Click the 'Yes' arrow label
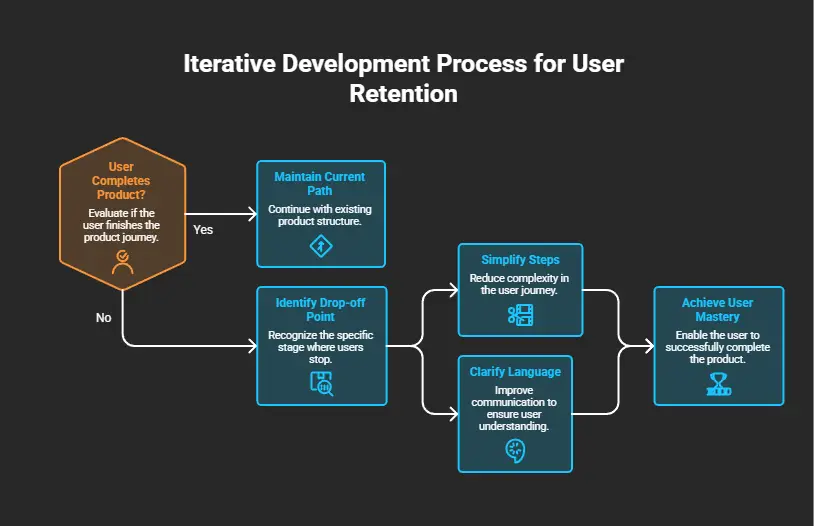 [203, 230]
